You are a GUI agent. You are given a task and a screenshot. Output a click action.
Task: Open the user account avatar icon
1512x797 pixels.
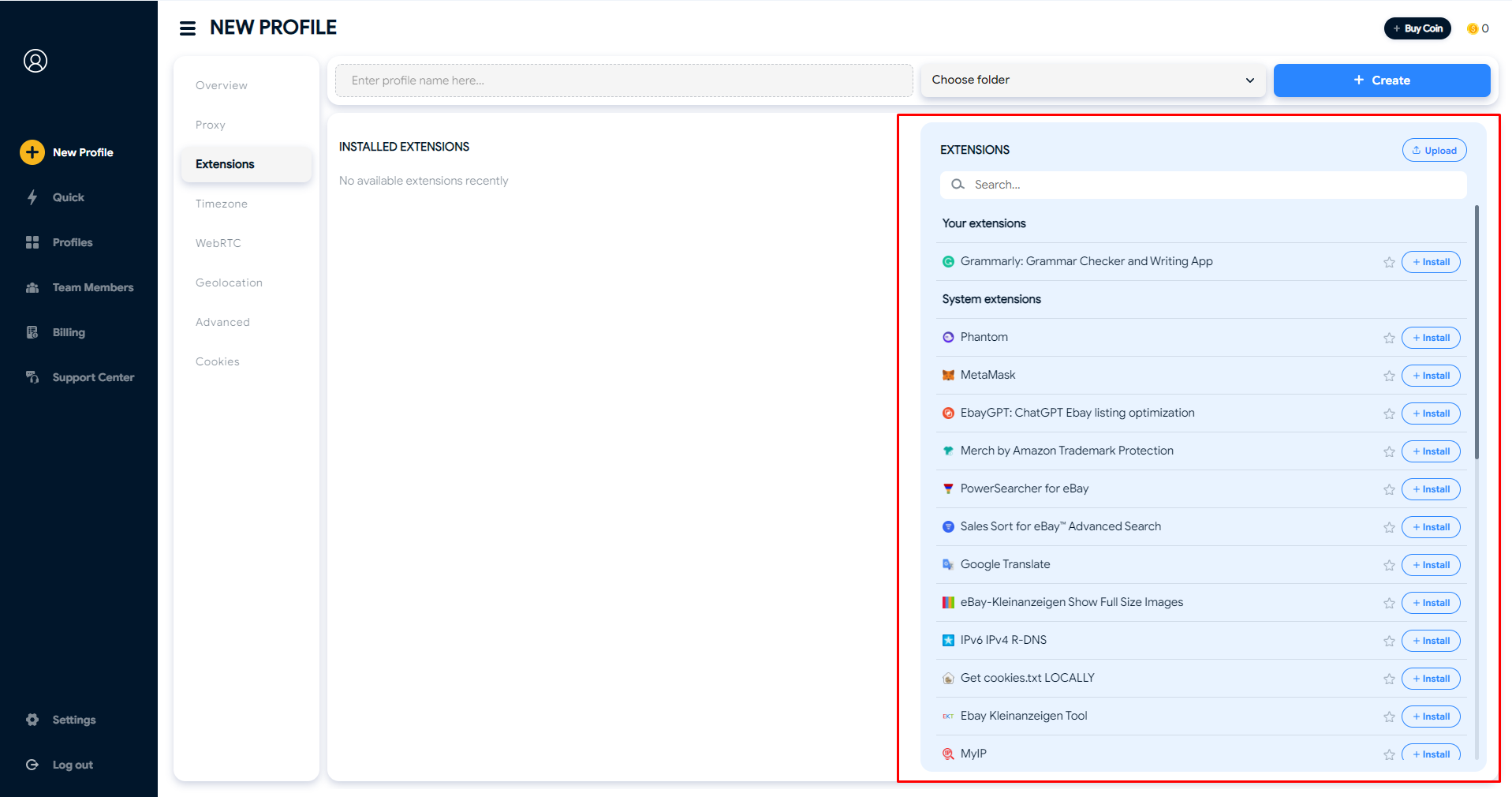coord(35,61)
